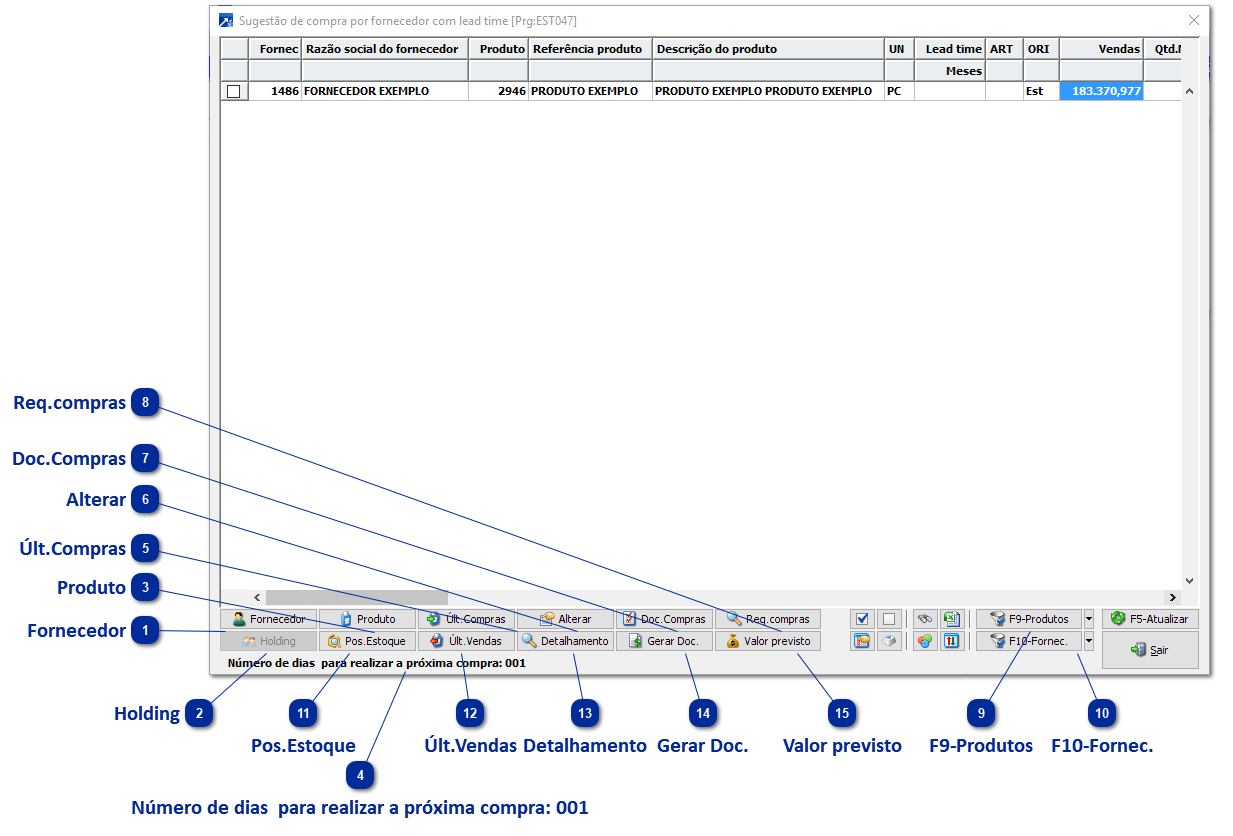This screenshot has width=1233, height=836.
Task: Click vertical scrollbar up arrow
Action: (x=1189, y=91)
